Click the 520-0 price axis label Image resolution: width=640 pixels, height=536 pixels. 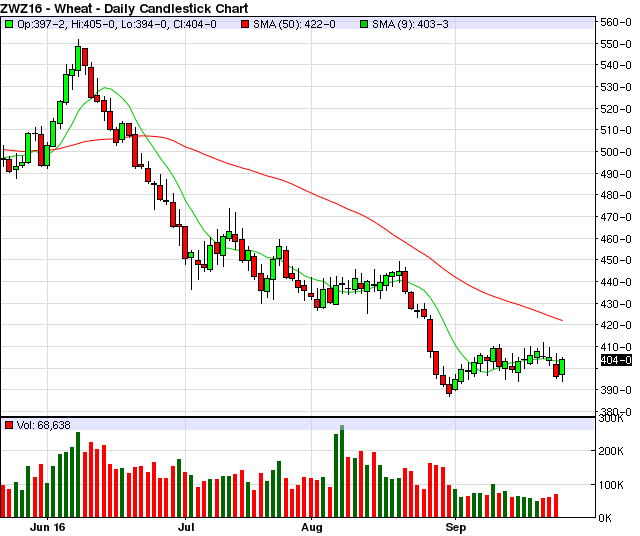pos(616,109)
